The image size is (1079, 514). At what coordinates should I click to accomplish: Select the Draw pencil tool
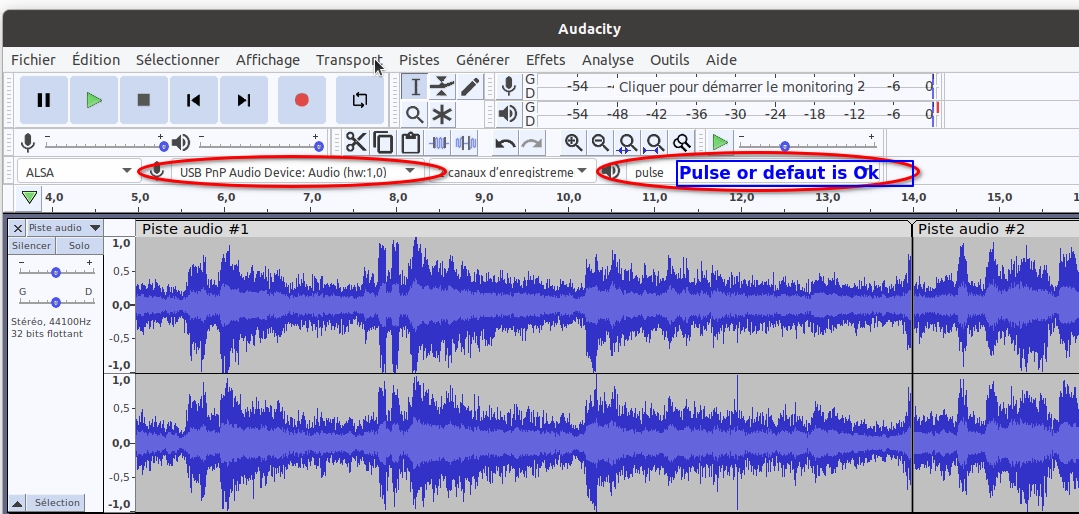[469, 87]
